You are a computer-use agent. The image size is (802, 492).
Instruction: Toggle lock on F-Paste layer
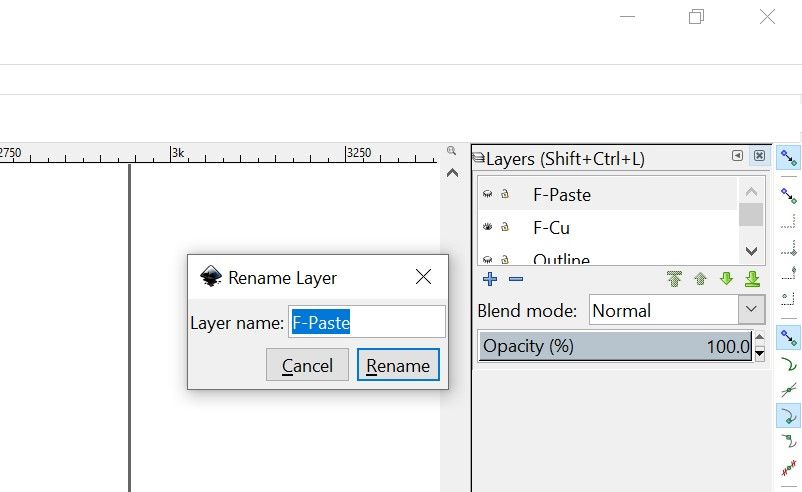[x=505, y=194]
